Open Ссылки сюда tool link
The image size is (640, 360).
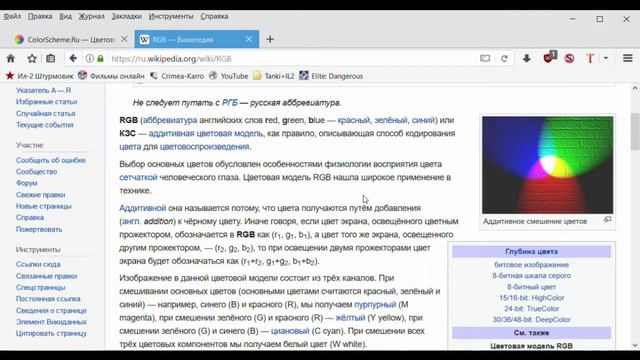tap(38, 264)
